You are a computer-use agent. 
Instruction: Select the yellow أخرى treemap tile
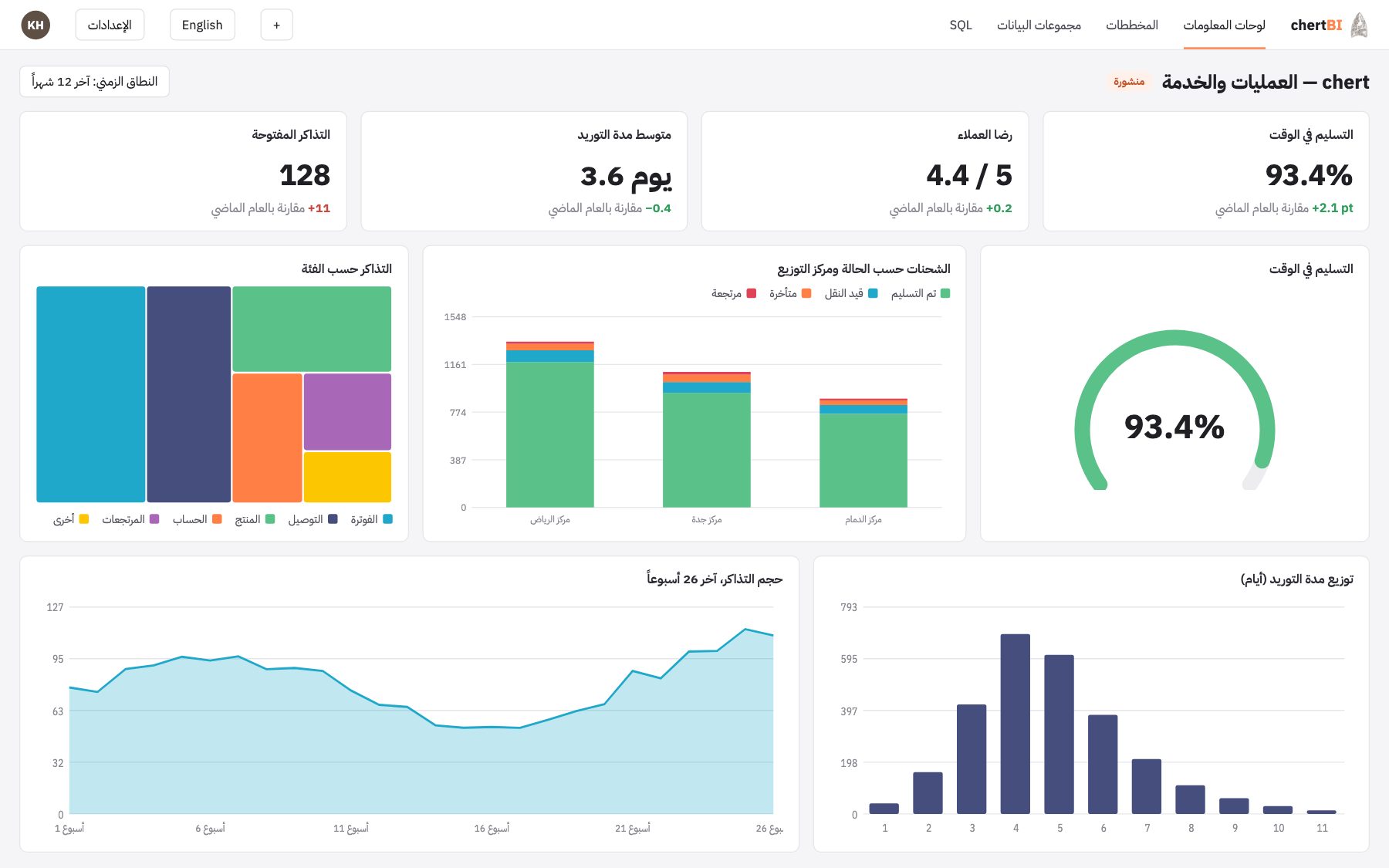click(x=347, y=477)
